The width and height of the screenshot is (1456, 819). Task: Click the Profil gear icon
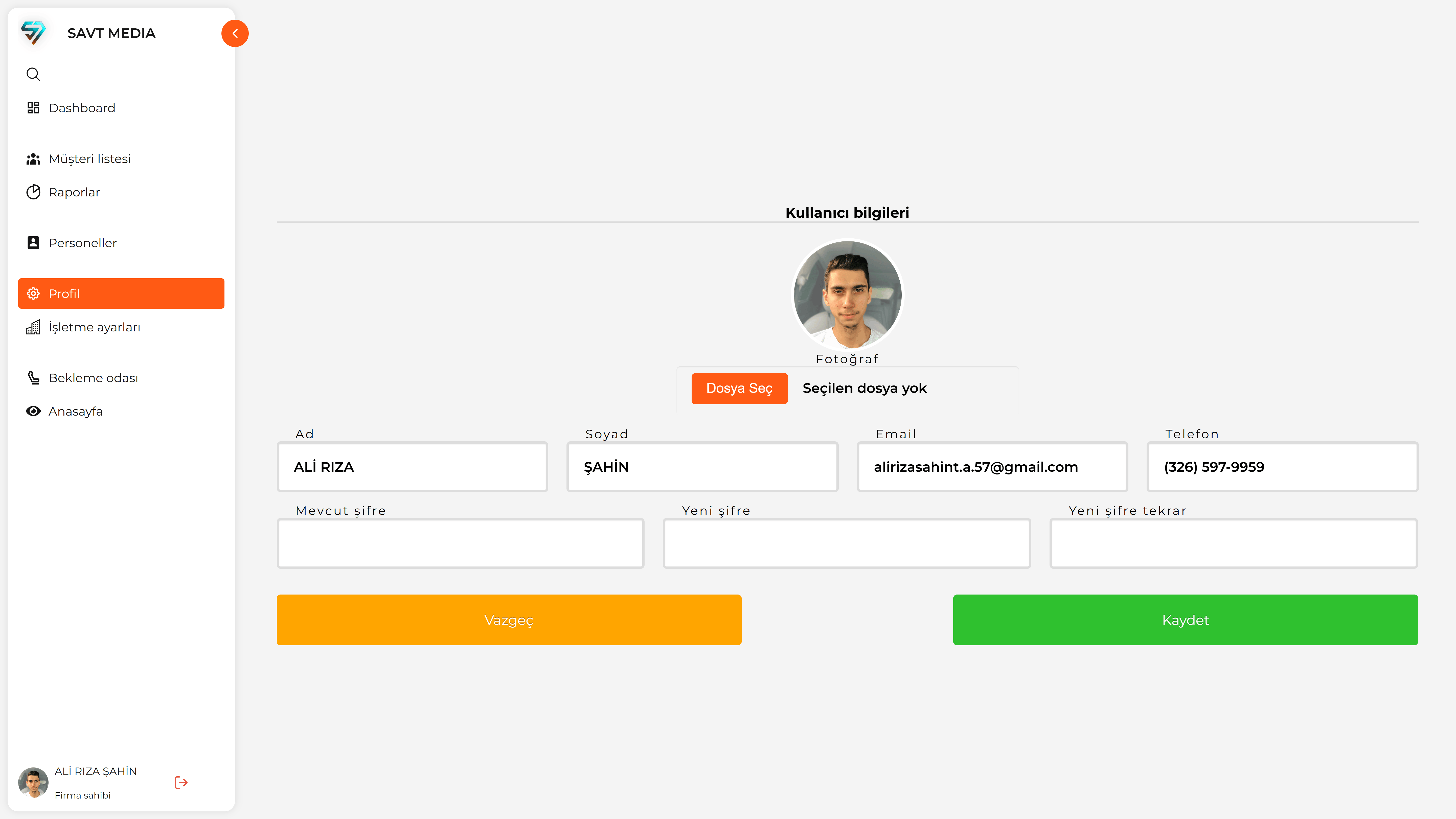33,293
